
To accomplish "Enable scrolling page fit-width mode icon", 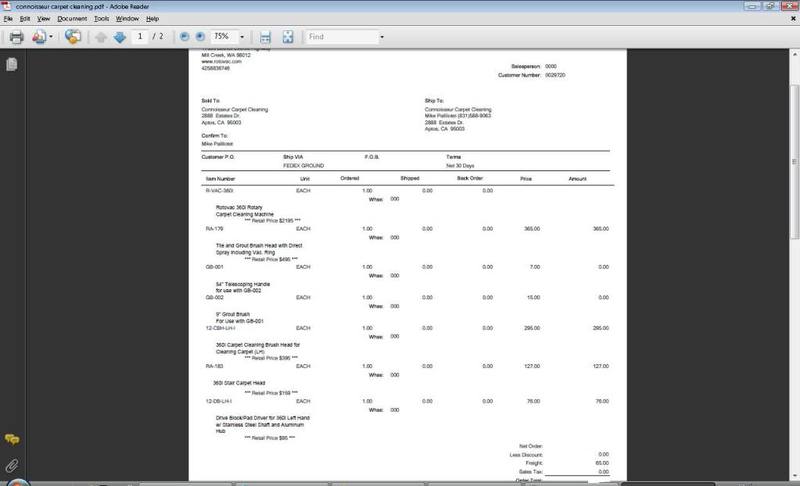I will pos(265,37).
